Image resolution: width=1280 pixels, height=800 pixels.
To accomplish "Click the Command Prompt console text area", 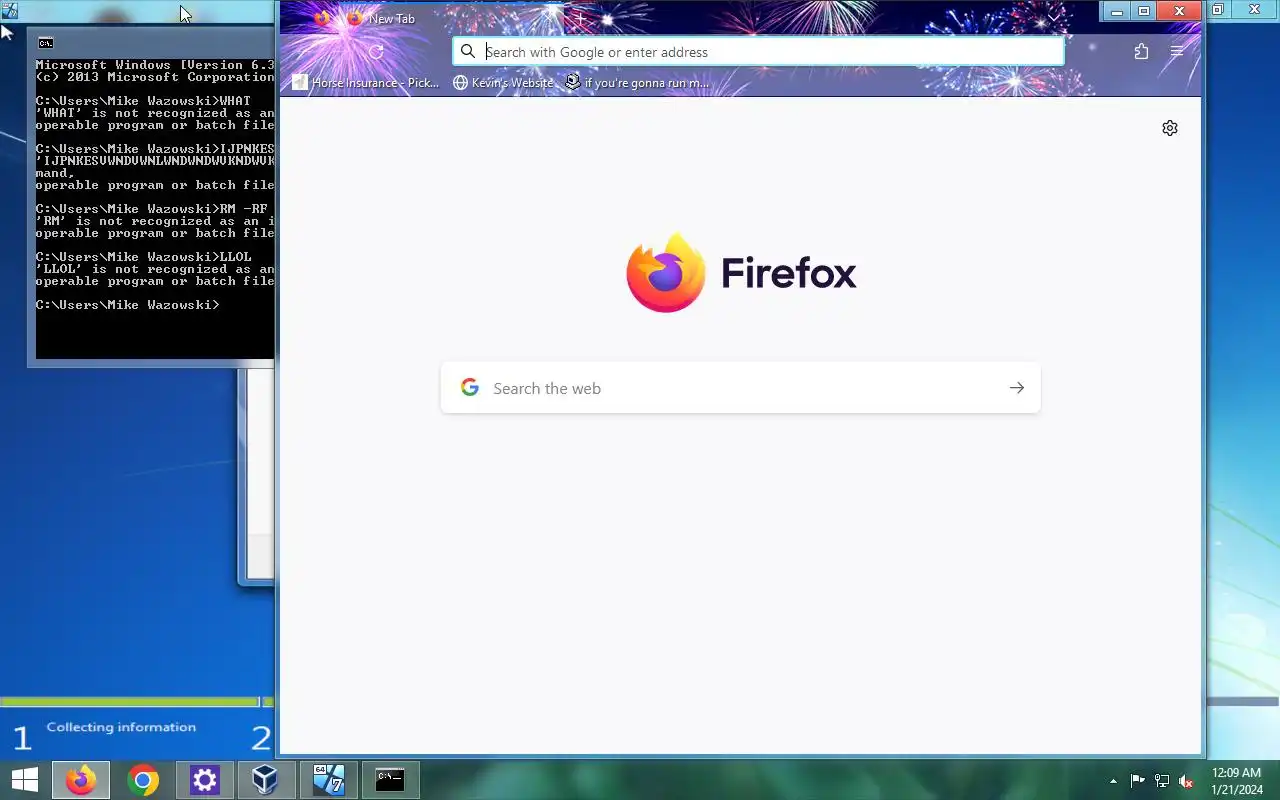I will (155, 208).
